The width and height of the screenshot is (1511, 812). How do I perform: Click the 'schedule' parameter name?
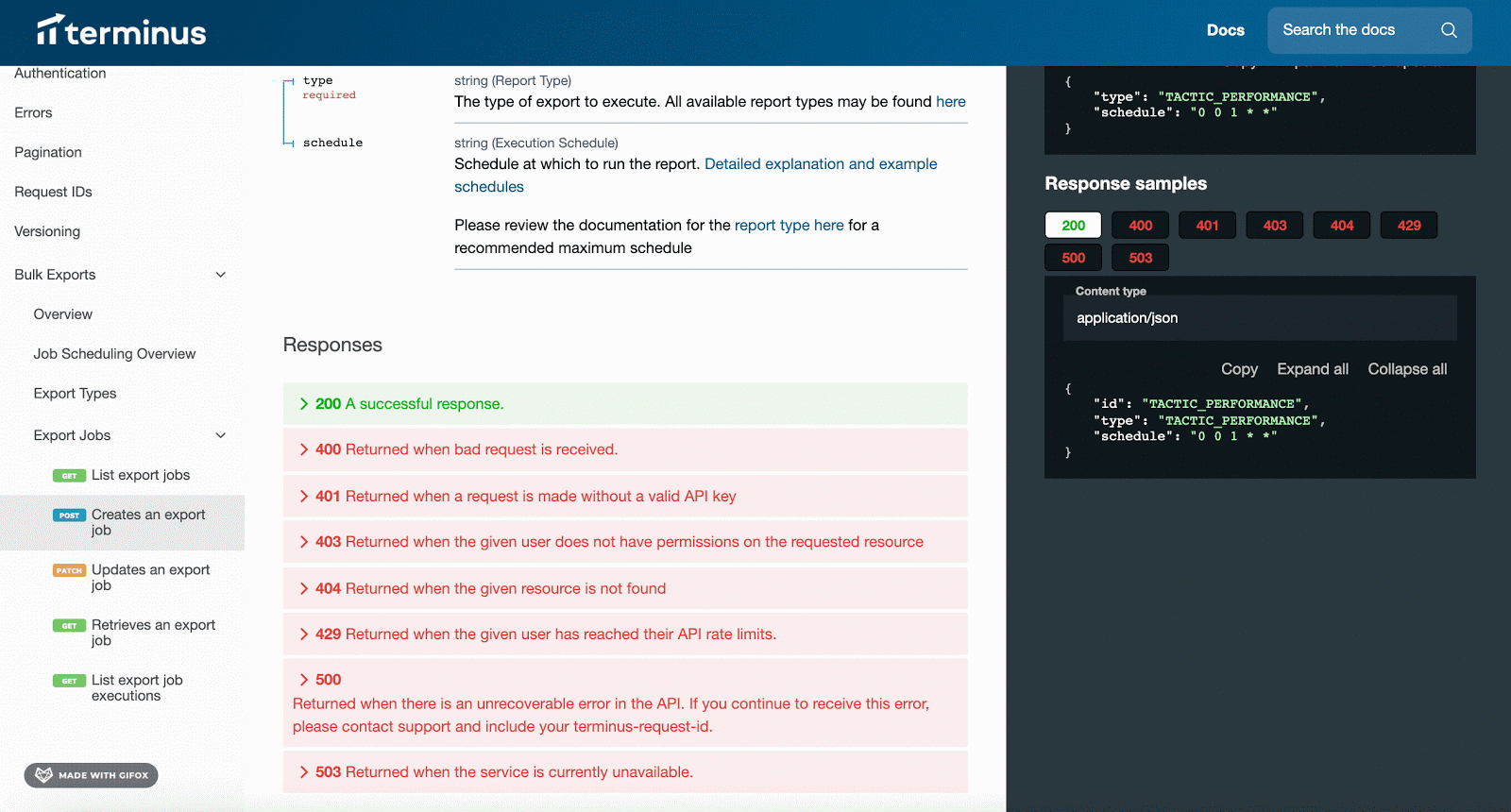pos(332,144)
